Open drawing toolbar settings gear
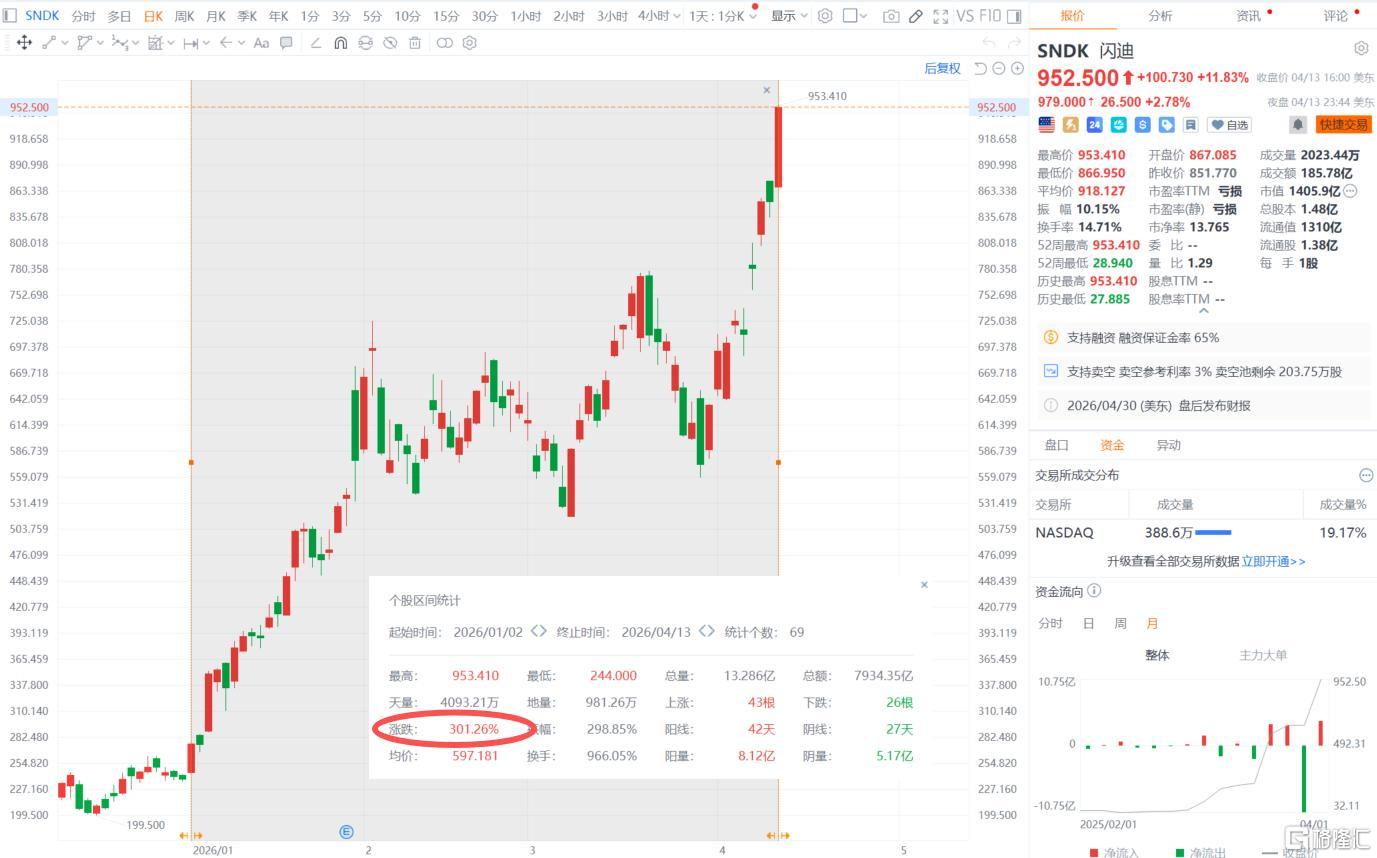Viewport: 1377px width, 858px height. [469, 43]
